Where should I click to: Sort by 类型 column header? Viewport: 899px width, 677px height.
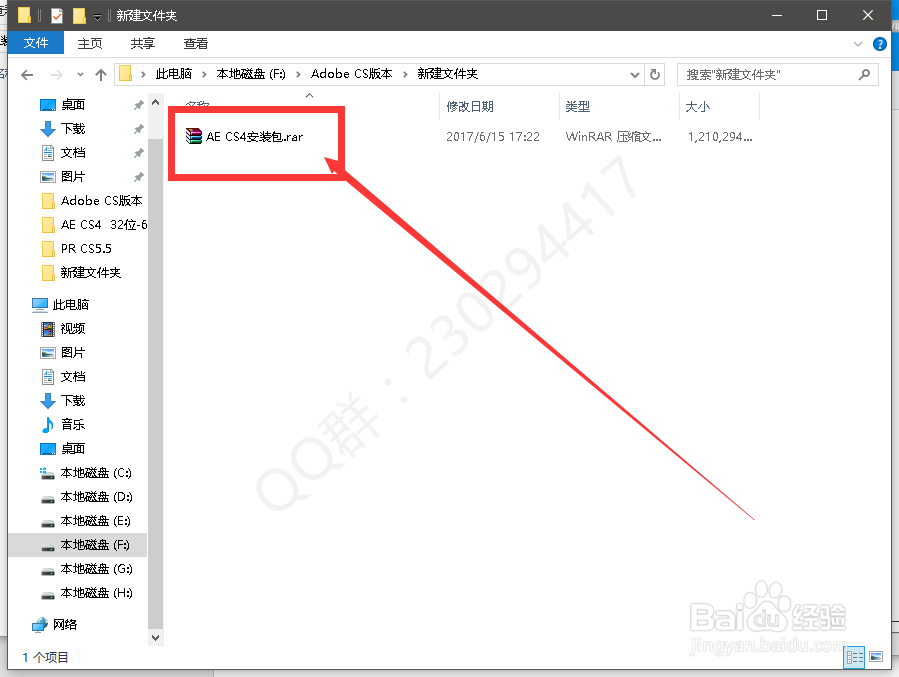pyautogui.click(x=577, y=107)
